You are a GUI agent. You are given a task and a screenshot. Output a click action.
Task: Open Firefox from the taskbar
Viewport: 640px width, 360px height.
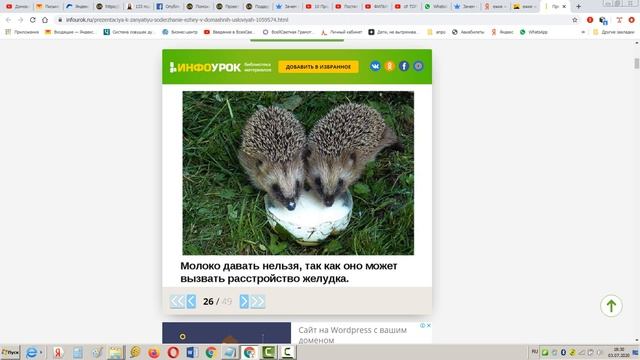click(154, 352)
